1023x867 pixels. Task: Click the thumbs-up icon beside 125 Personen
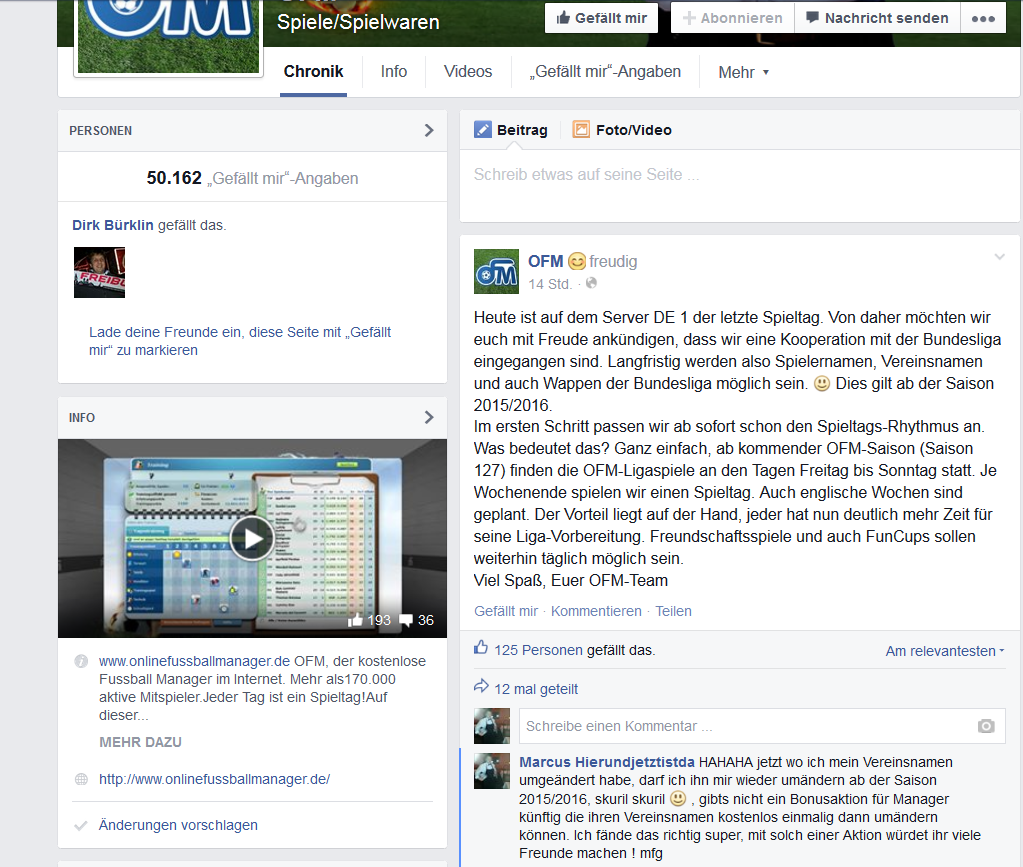(x=481, y=648)
